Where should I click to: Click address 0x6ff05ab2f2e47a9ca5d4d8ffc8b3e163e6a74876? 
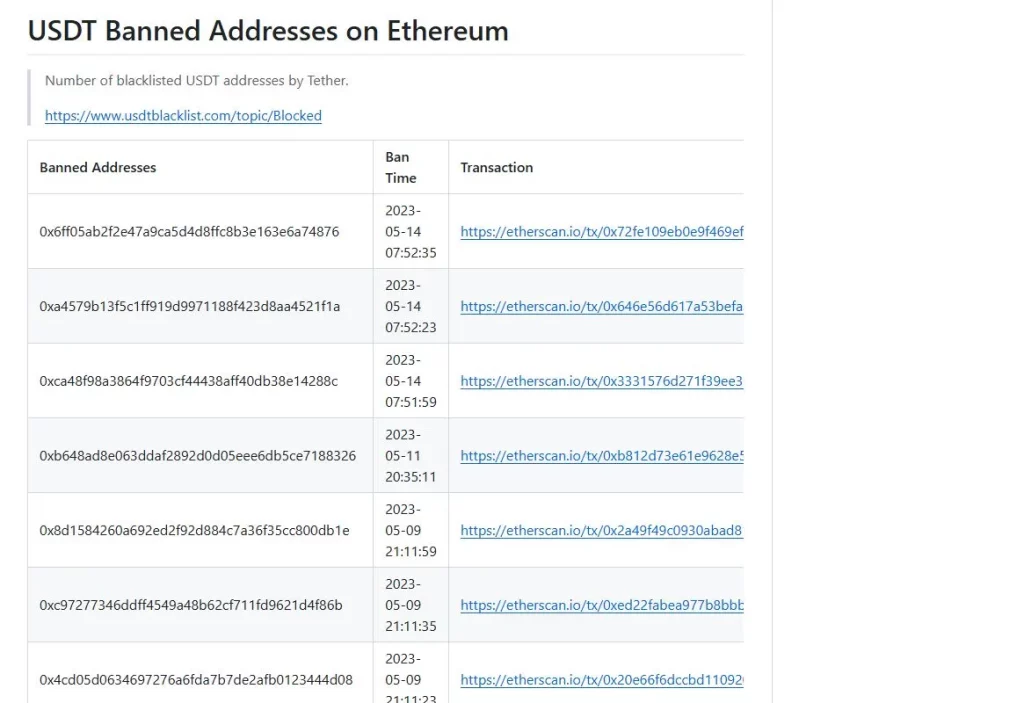[x=189, y=231]
